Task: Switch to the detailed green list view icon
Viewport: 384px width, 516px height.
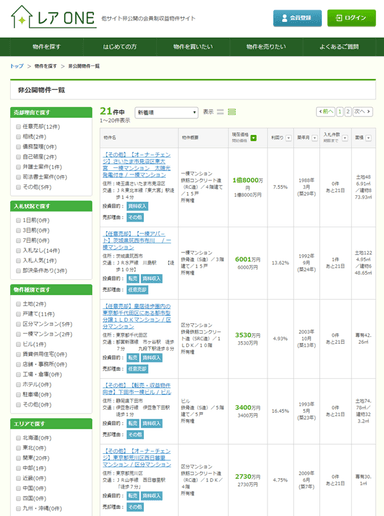Action: click(x=232, y=112)
